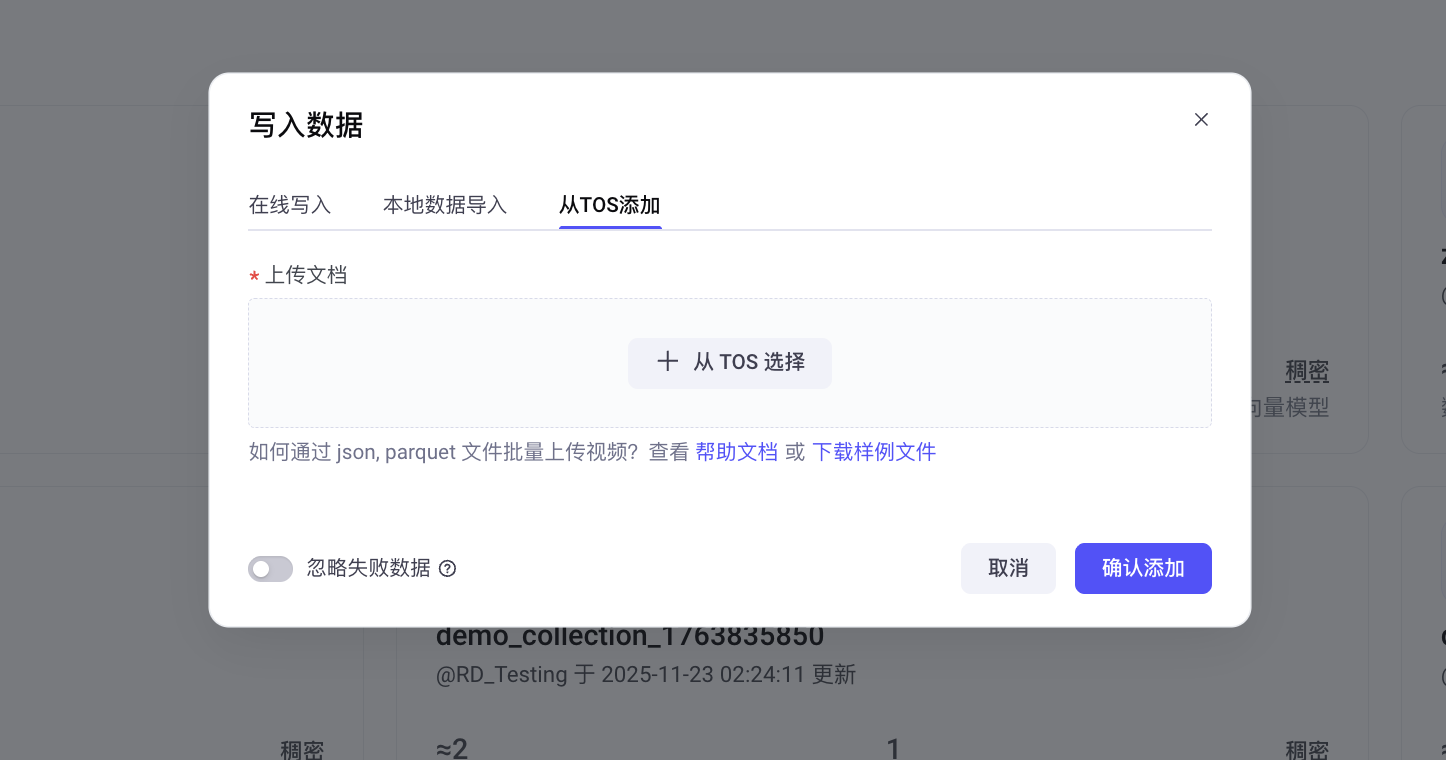The image size is (1446, 760).
Task: Click the ≈2 count under demo_collection
Action: tap(452, 749)
